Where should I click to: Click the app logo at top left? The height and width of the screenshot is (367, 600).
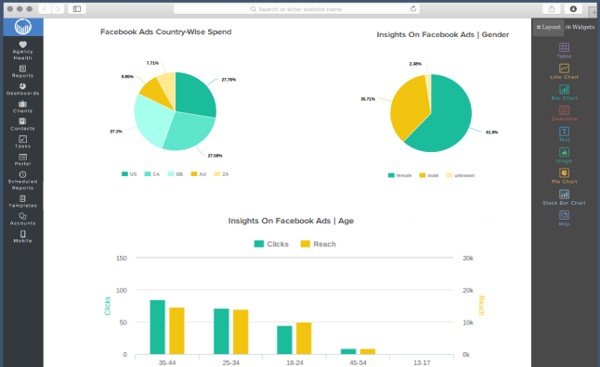tap(23, 27)
